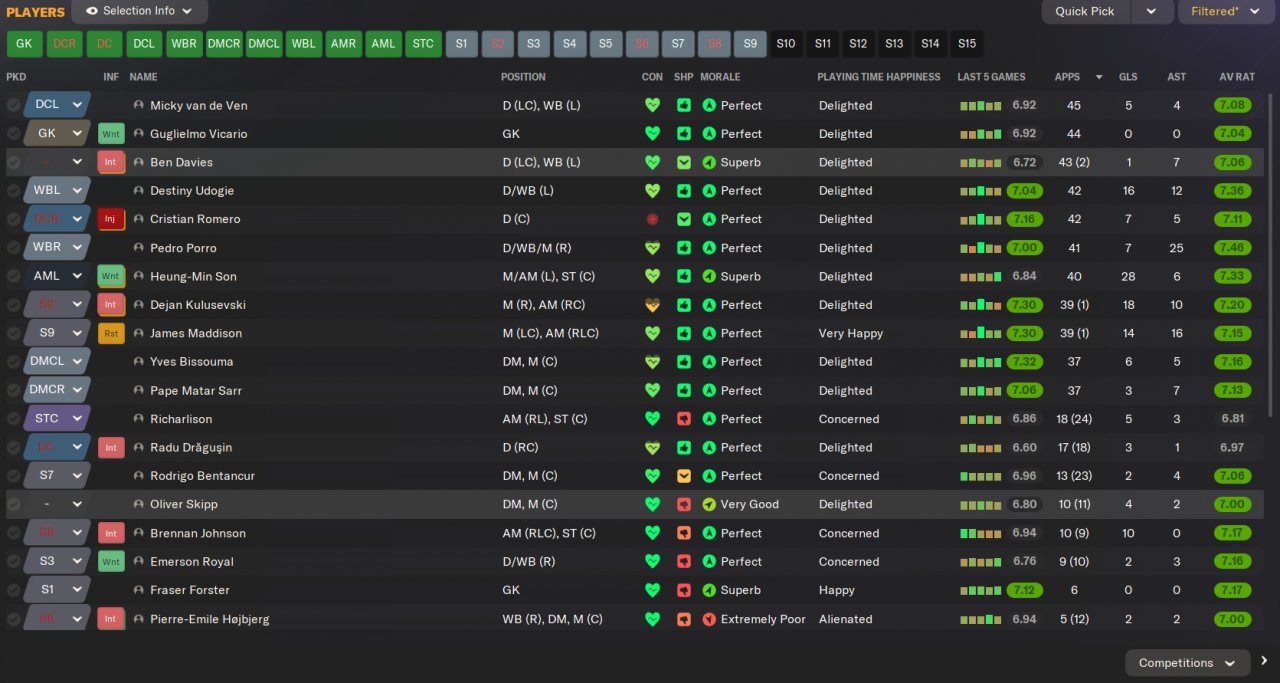The height and width of the screenshot is (683, 1280).
Task: Click the person icon beside Fraser Forster
Action: (x=139, y=590)
